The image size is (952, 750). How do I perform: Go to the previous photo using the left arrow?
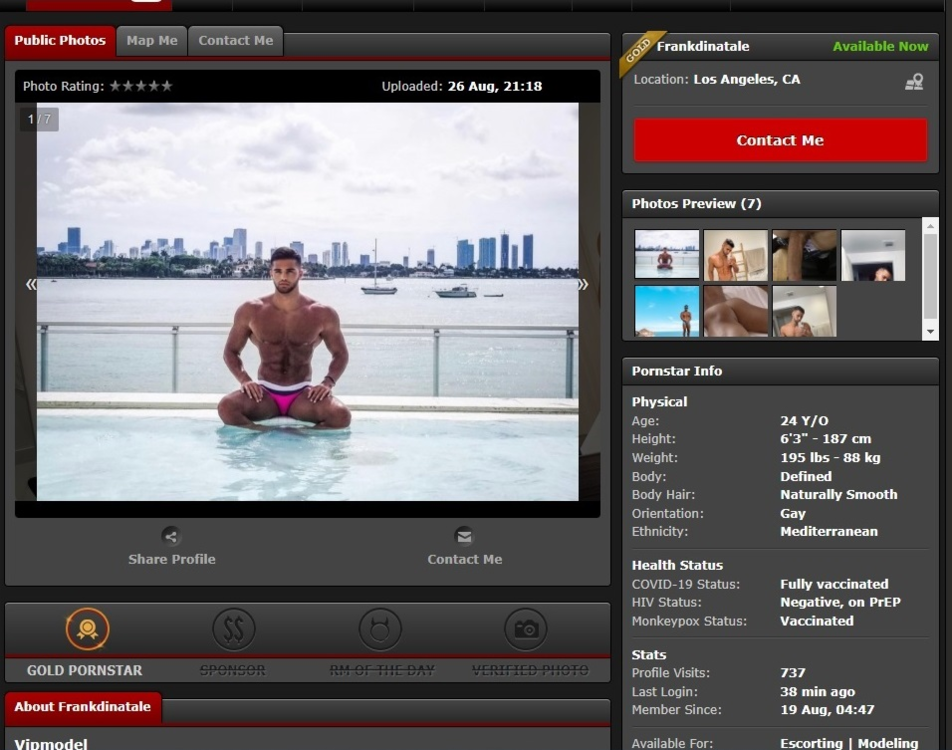click(31, 284)
